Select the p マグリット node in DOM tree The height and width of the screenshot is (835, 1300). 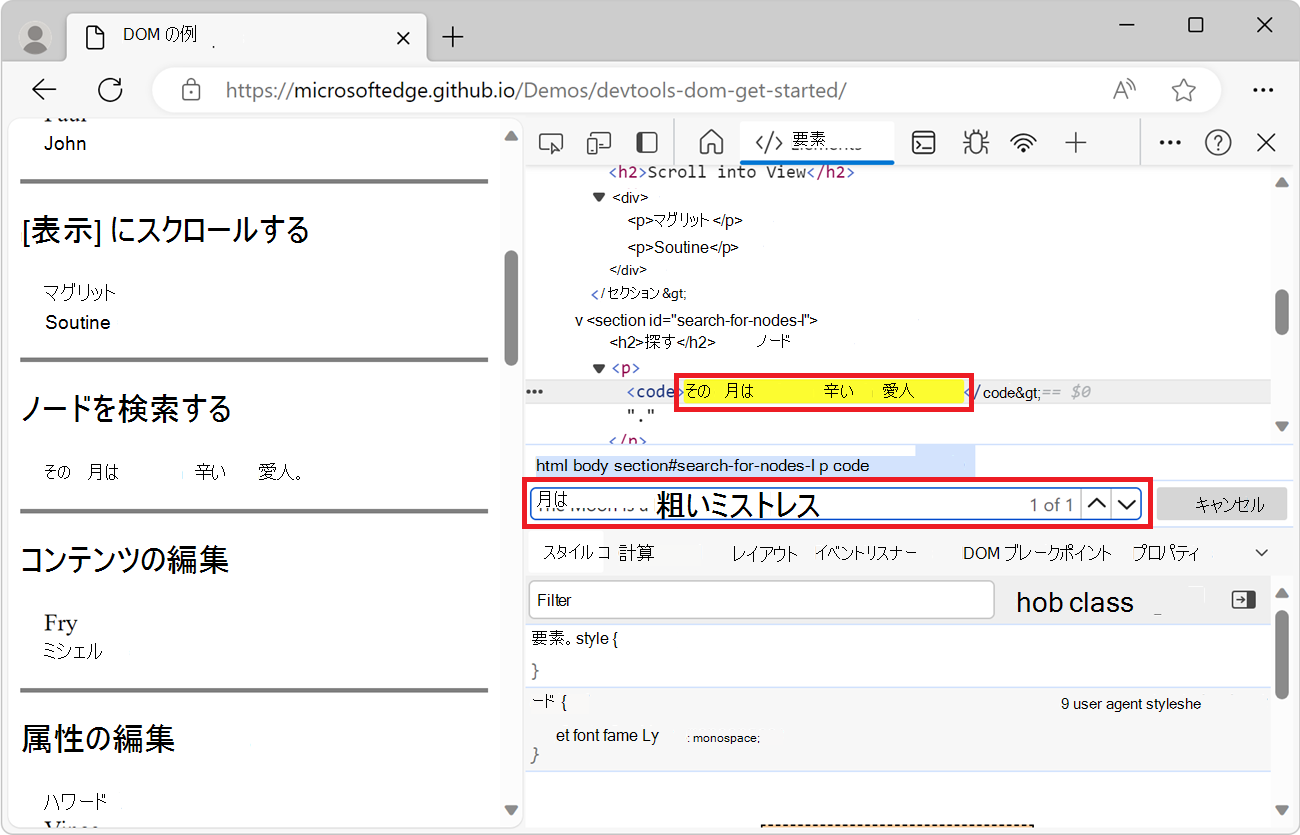685,221
